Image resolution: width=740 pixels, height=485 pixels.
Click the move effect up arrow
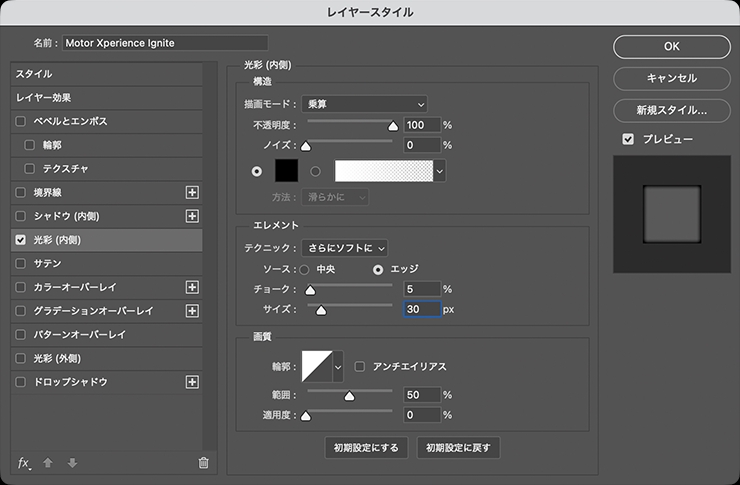[48, 462]
